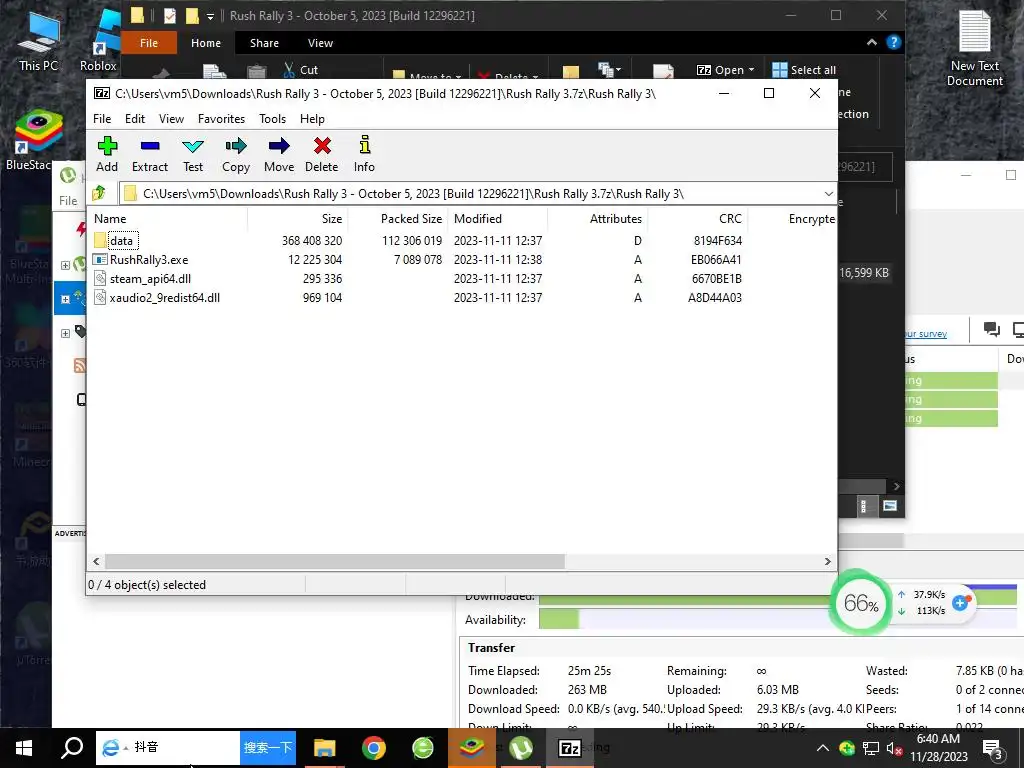Click Explorer large icons view toggle
This screenshot has height=768, width=1024.
[889, 505]
